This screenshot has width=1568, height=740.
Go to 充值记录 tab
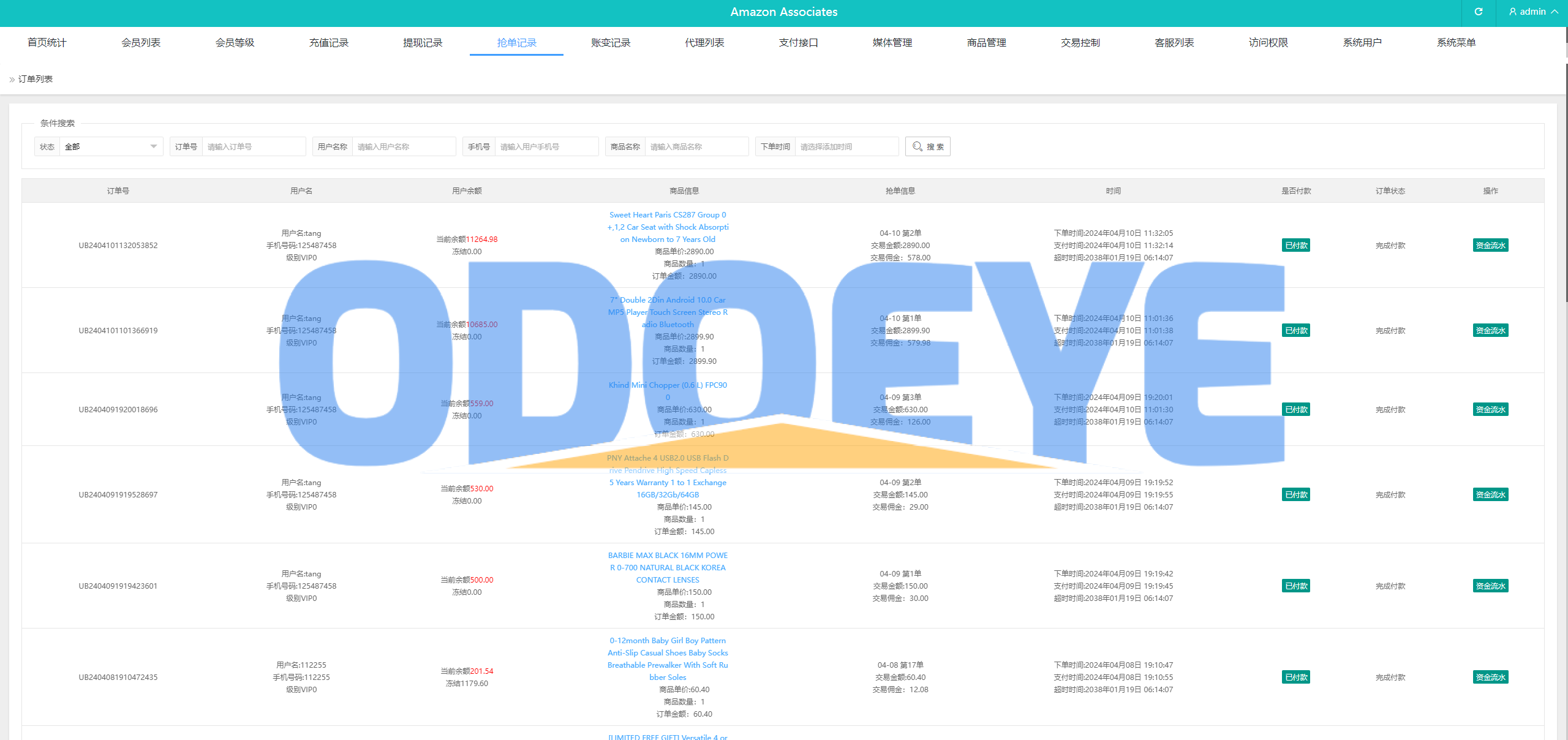(329, 42)
